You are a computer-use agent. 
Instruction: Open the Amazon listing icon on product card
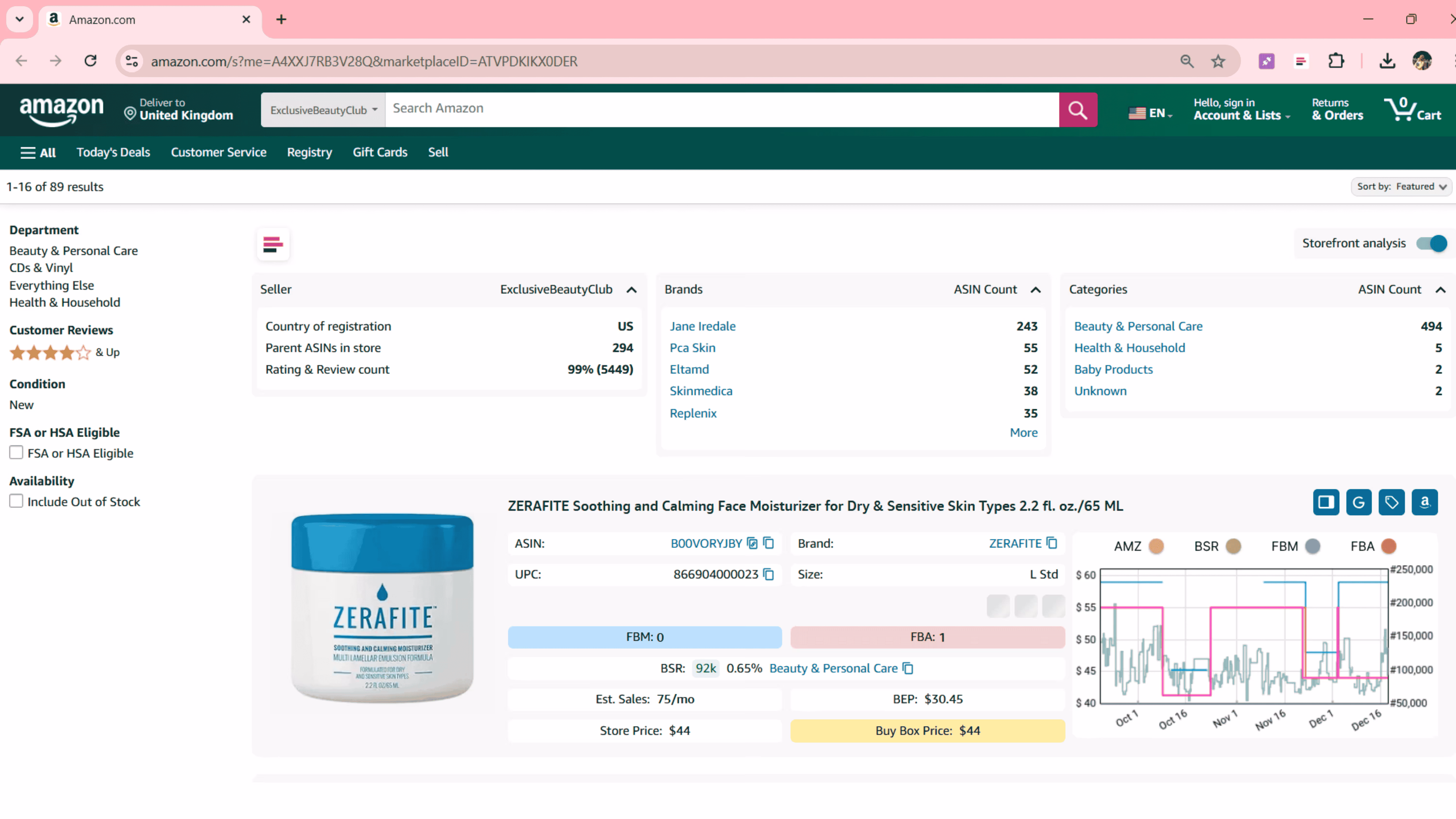pos(1425,502)
